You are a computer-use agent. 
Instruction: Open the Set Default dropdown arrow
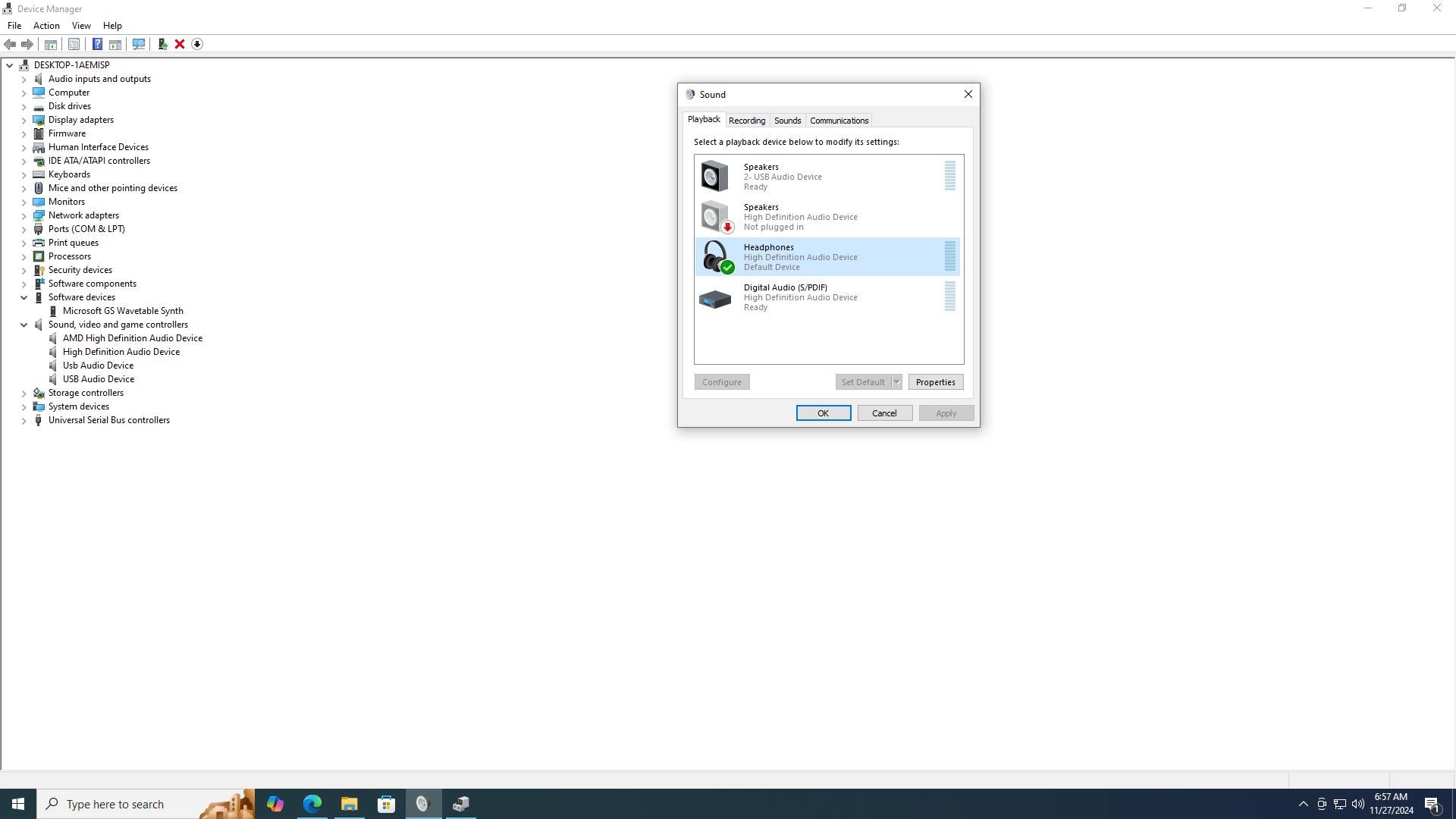[x=896, y=382]
